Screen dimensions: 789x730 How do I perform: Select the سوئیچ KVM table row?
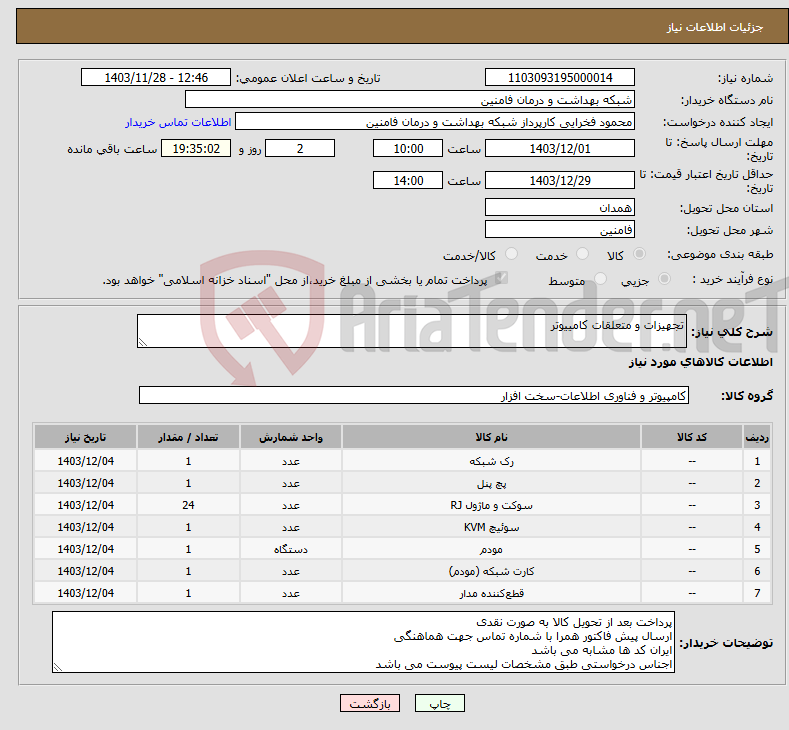tap(491, 527)
